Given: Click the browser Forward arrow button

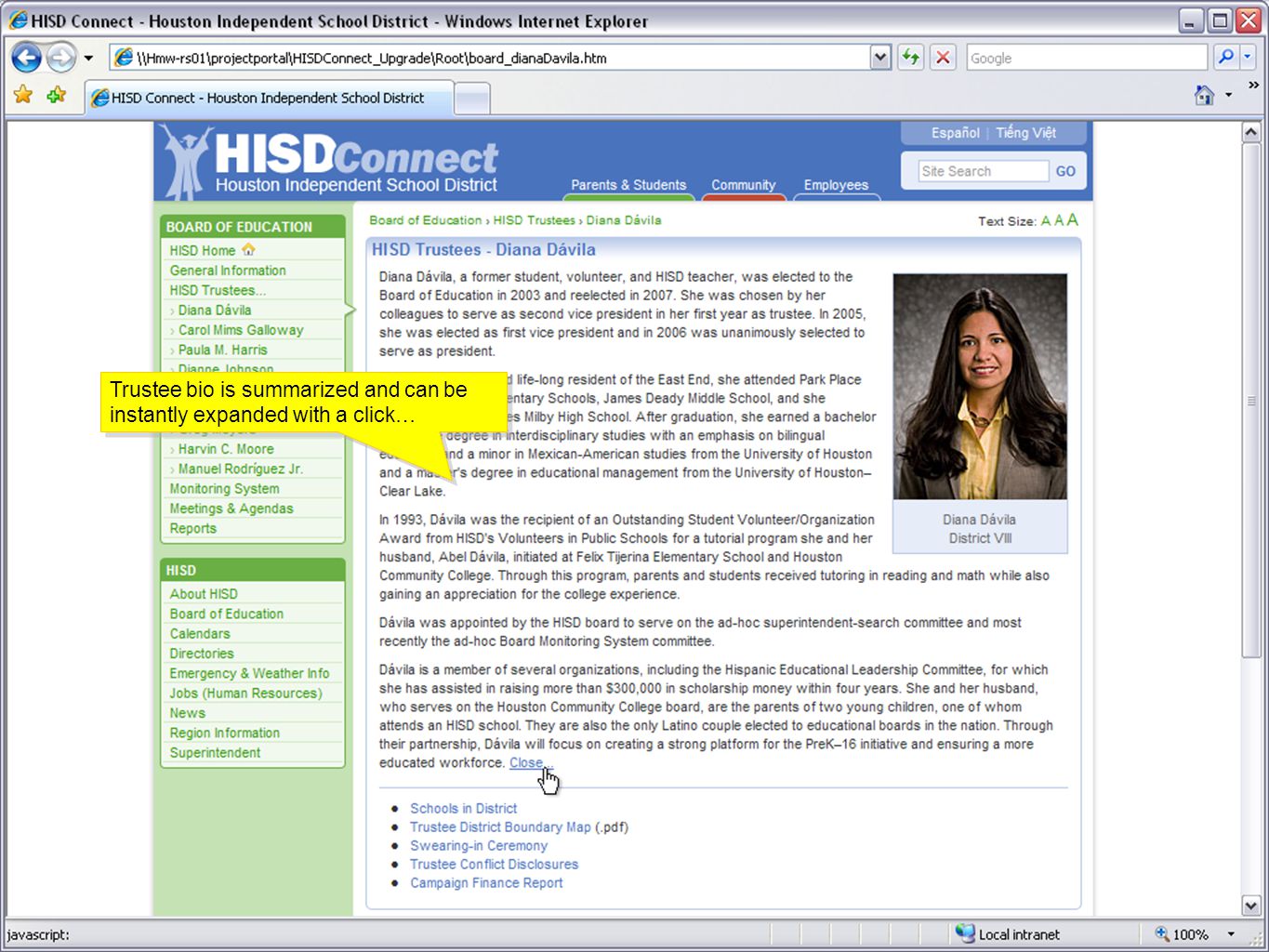Looking at the screenshot, I should click(61, 58).
